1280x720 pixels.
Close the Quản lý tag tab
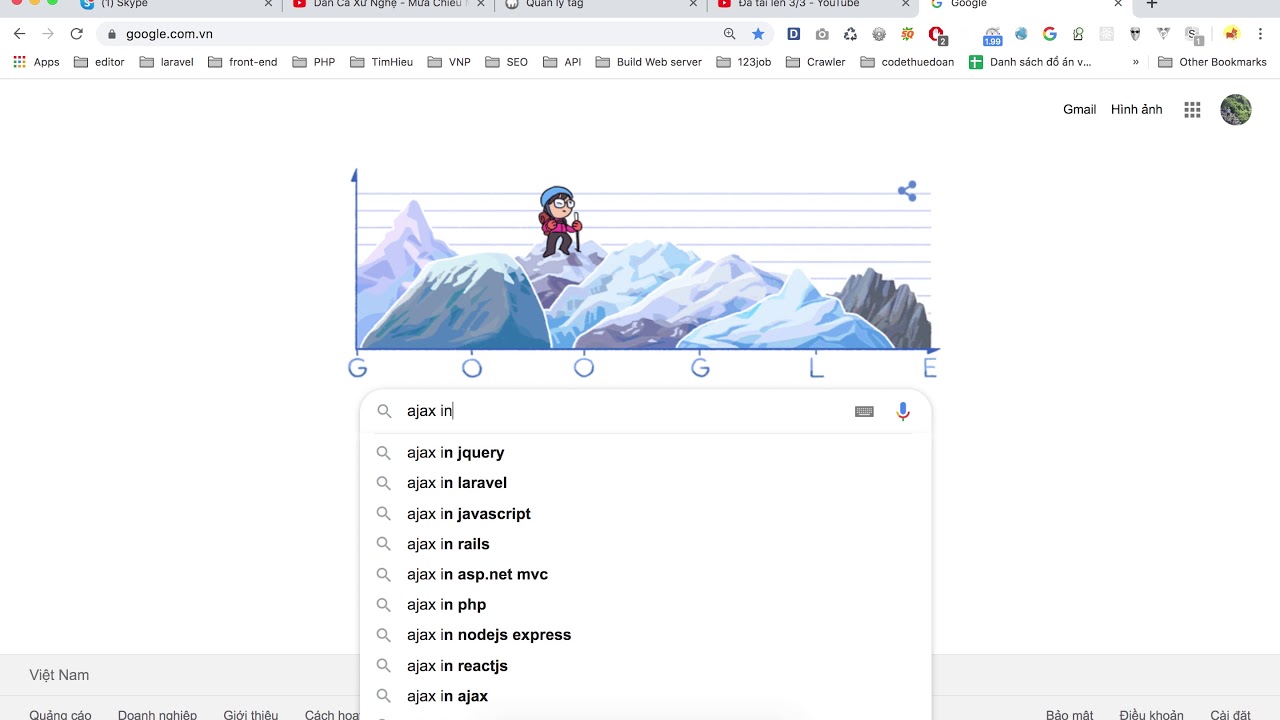click(693, 4)
